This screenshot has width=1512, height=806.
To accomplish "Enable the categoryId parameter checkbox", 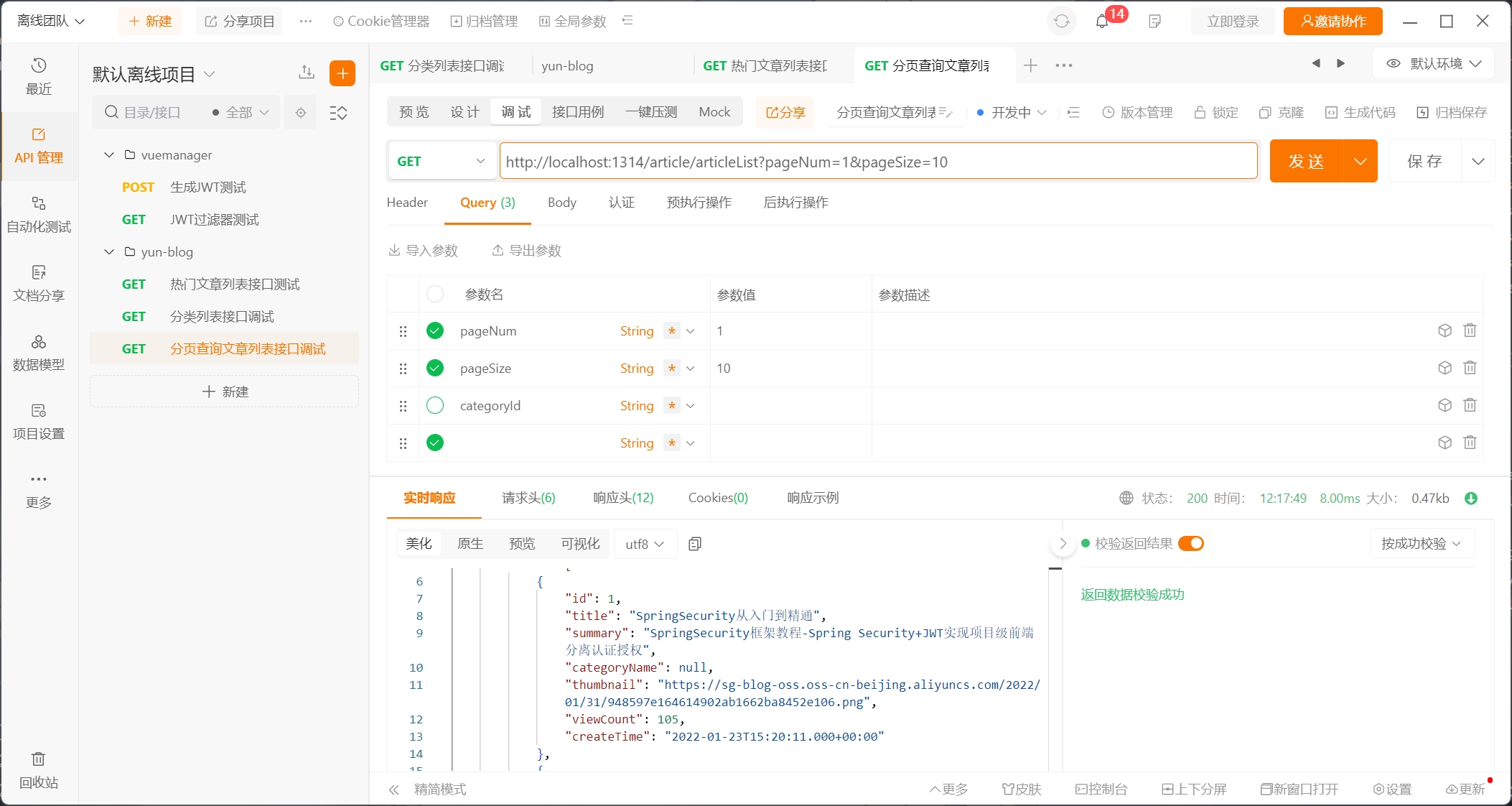I will click(435, 405).
